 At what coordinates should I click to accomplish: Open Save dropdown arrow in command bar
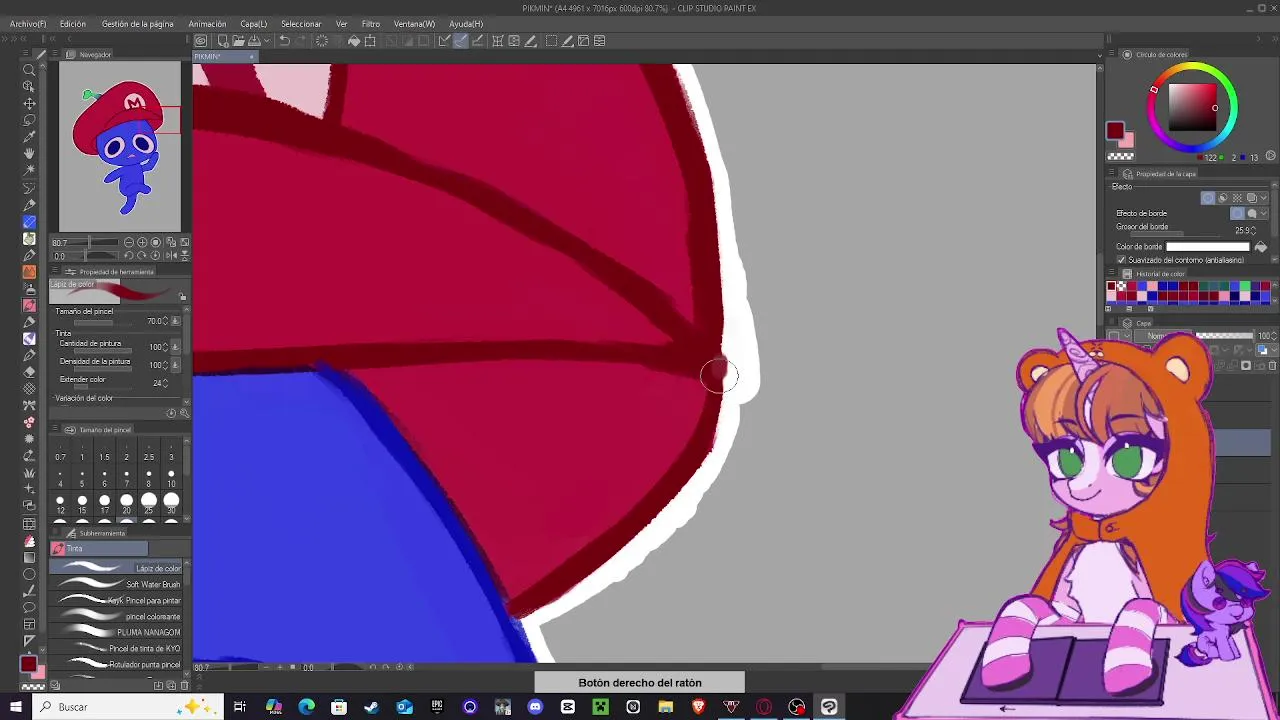[x=266, y=41]
